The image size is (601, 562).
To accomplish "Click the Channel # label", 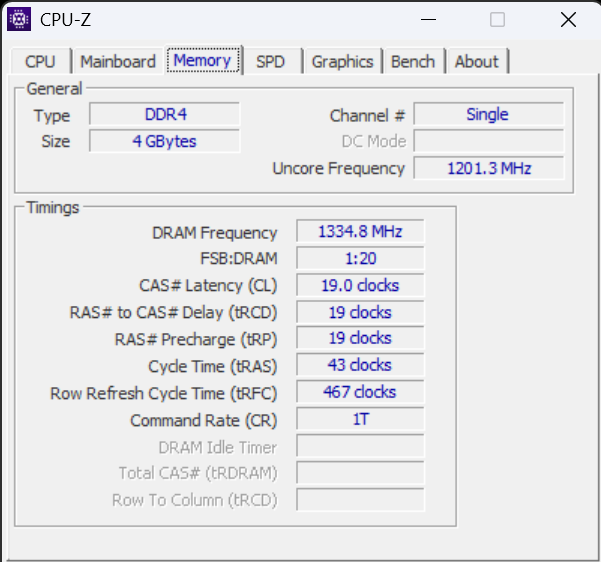I will (368, 115).
